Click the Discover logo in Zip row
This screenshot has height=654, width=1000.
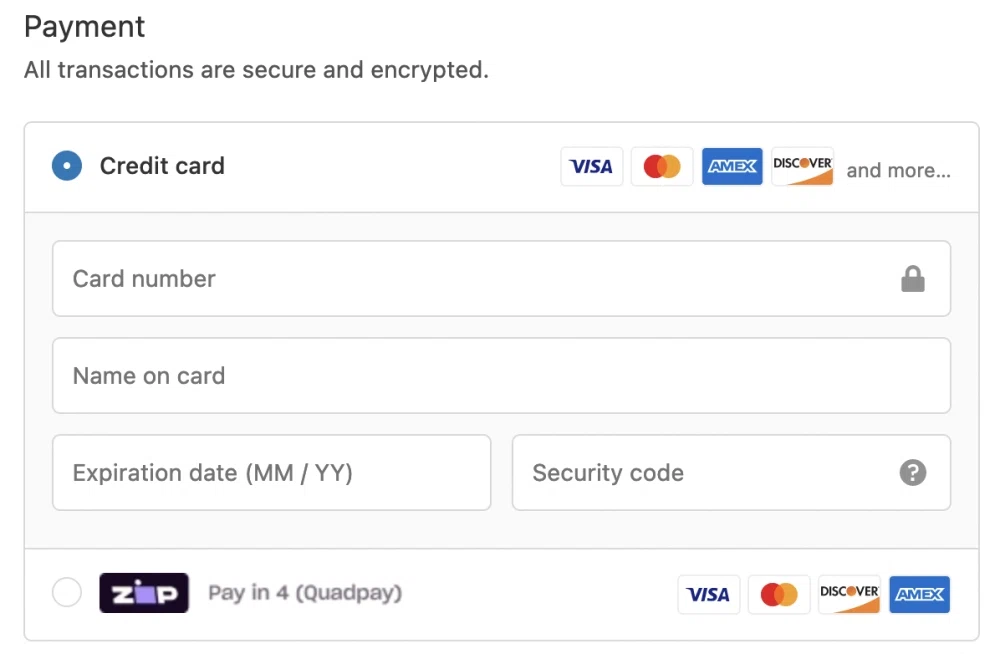(849, 594)
